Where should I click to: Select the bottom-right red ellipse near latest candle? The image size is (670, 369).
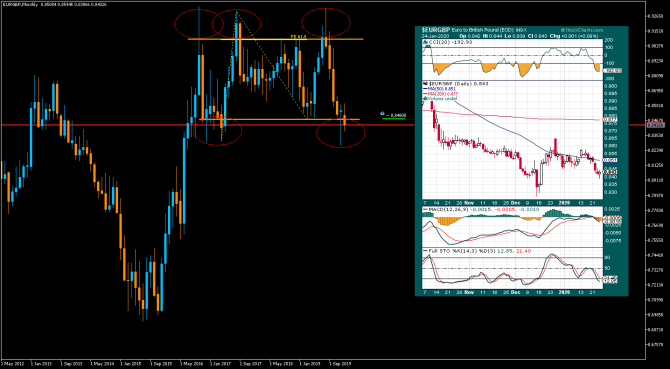341,133
